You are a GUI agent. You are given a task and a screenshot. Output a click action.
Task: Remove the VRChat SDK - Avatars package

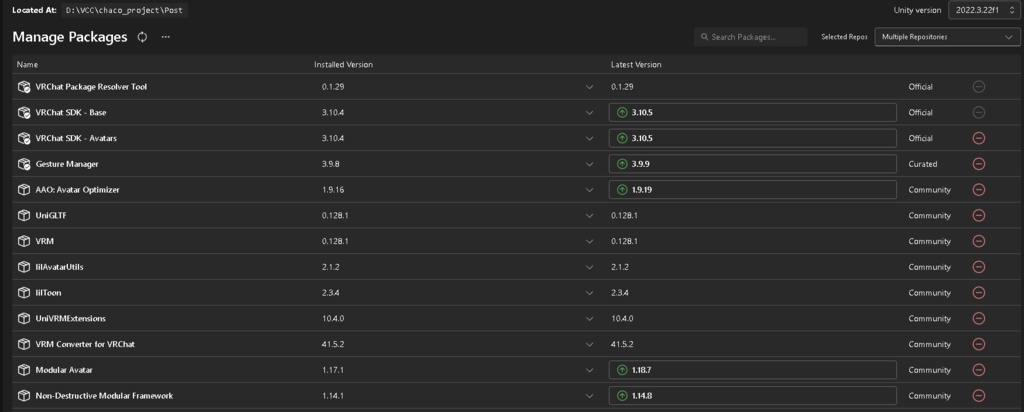978,138
